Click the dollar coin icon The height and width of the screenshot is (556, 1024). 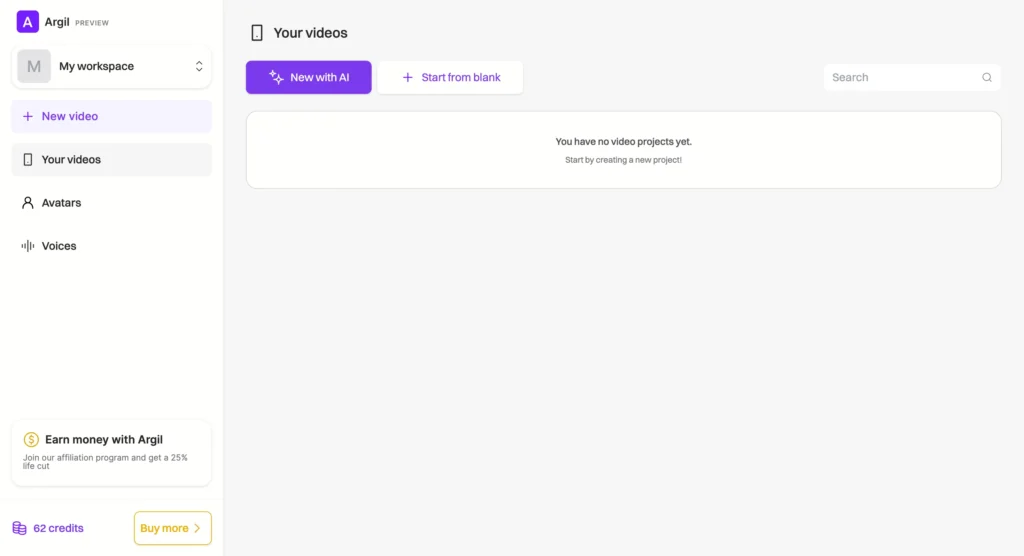pyautogui.click(x=31, y=439)
